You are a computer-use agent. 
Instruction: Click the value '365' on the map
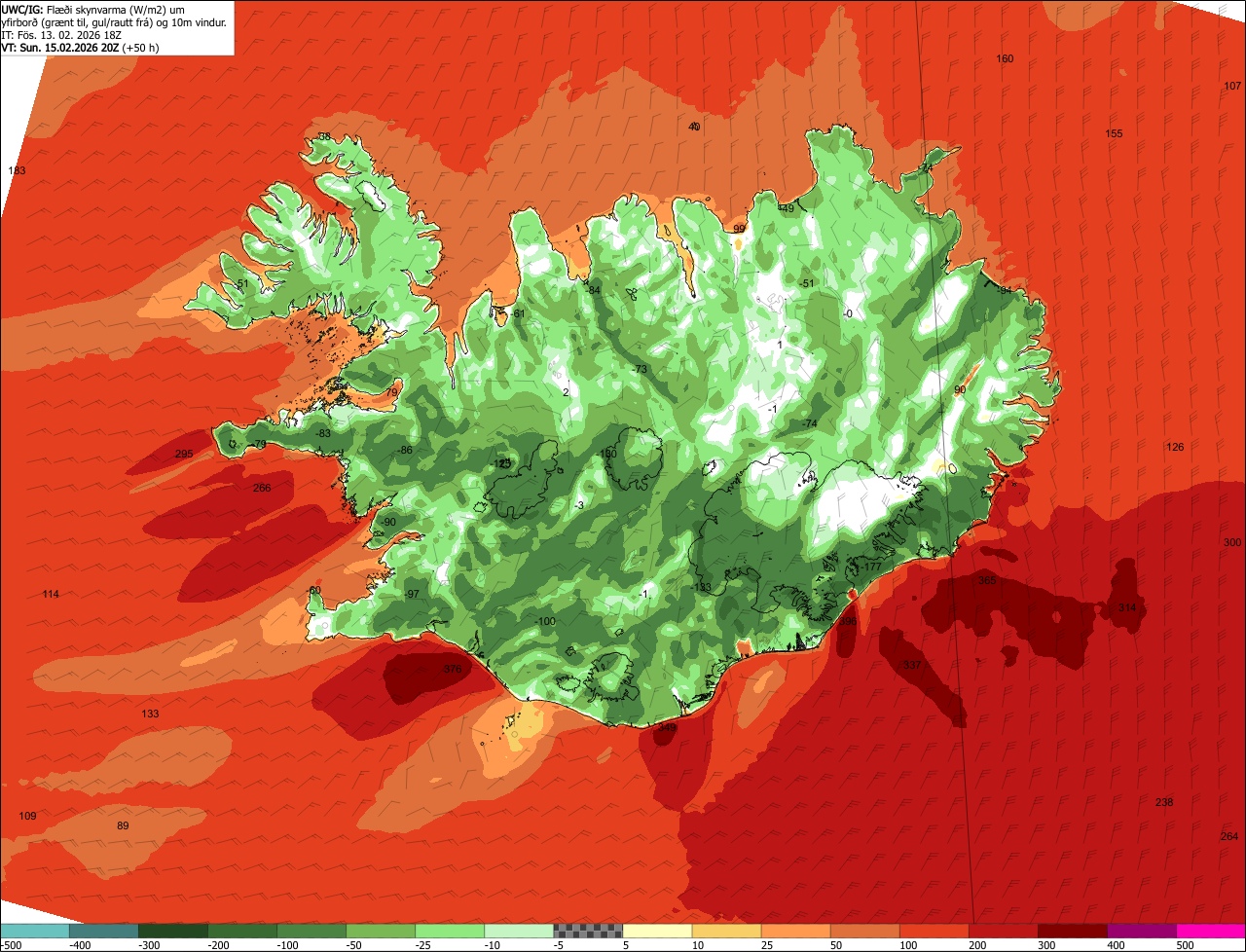[x=987, y=580]
